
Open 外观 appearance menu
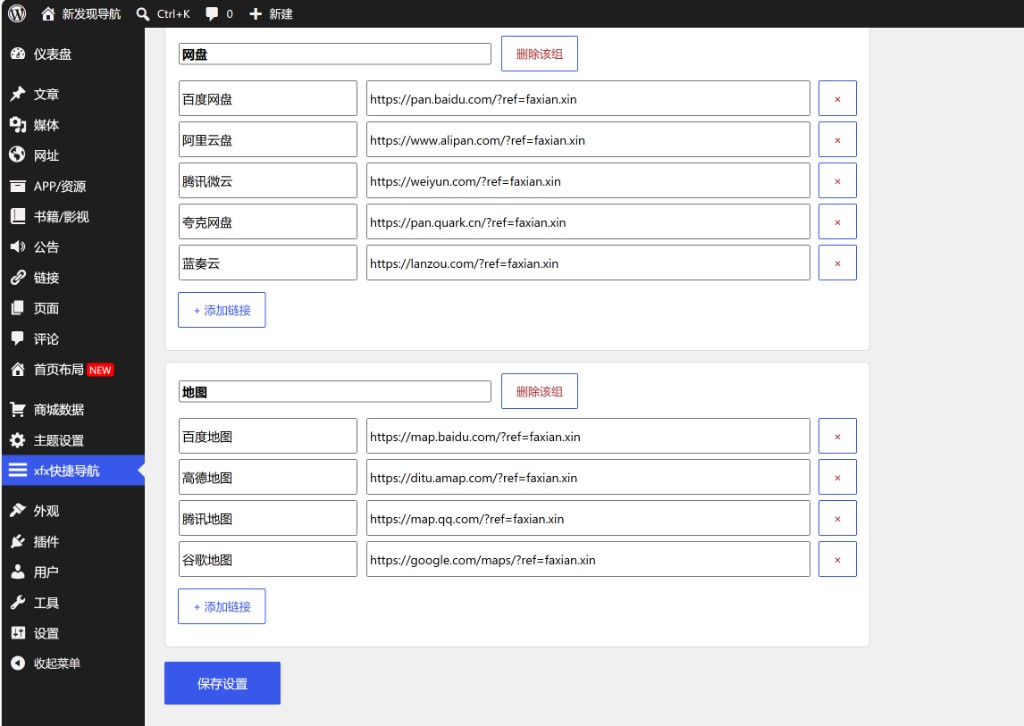(72, 511)
